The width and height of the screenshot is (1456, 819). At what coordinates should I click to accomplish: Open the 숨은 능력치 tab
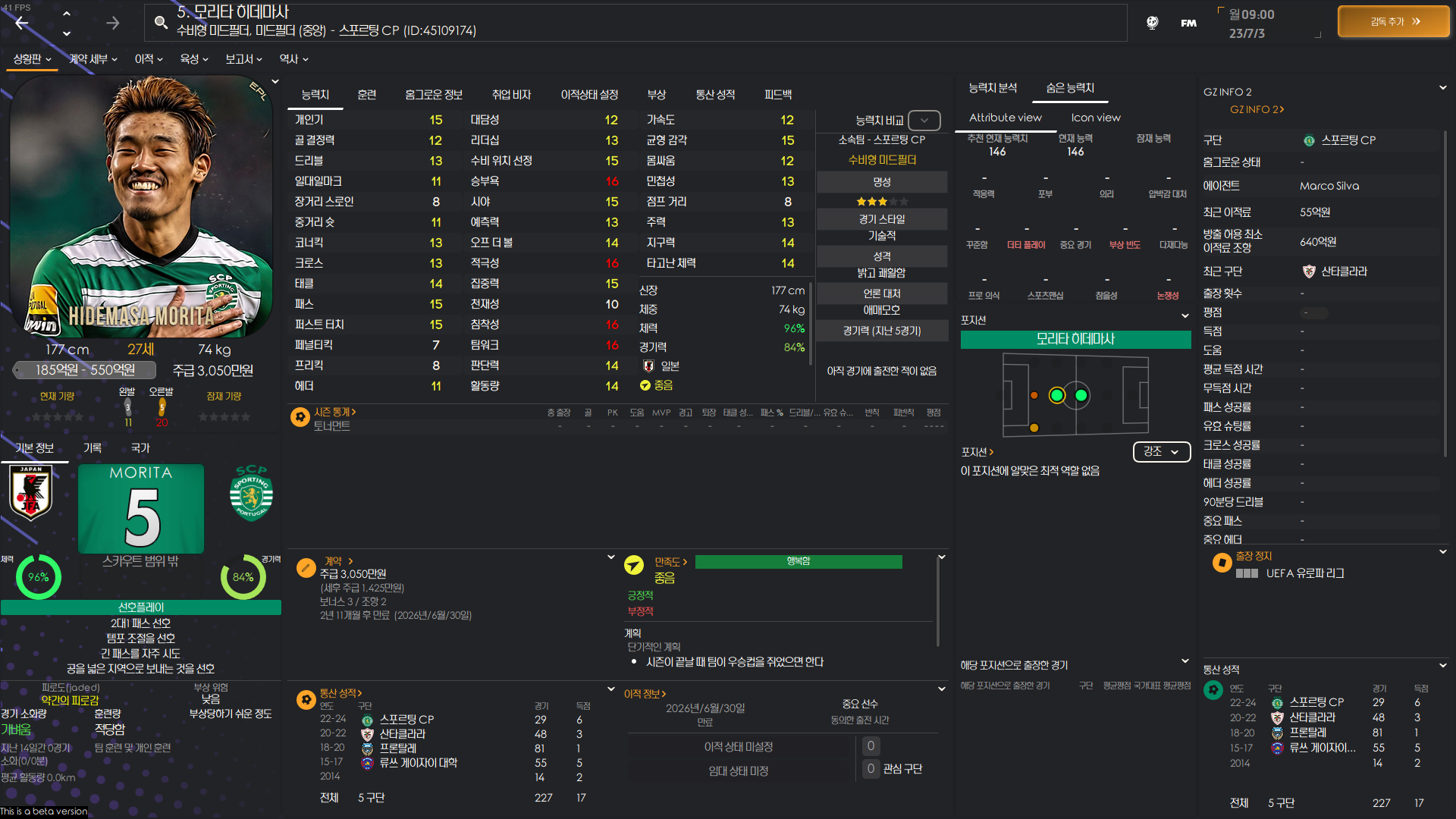pyautogui.click(x=1069, y=88)
